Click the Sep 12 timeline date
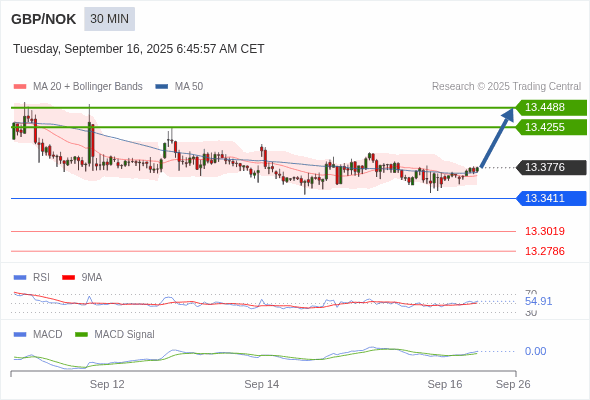Screen dimensions: 590x400 coord(107,384)
